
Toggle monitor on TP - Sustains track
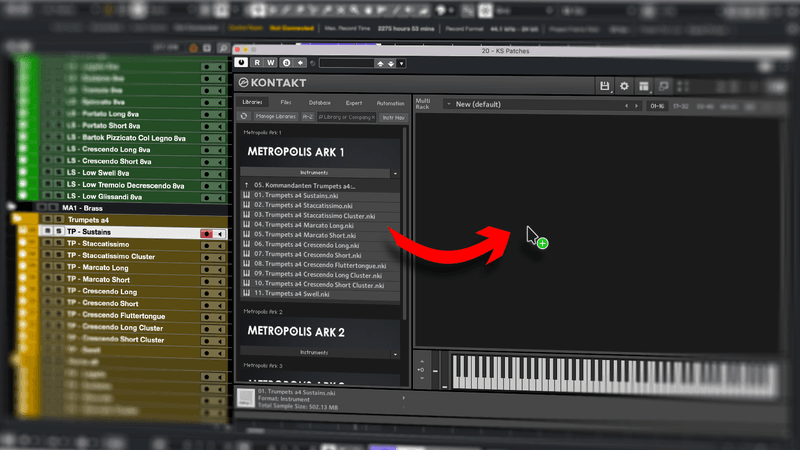[x=220, y=234]
